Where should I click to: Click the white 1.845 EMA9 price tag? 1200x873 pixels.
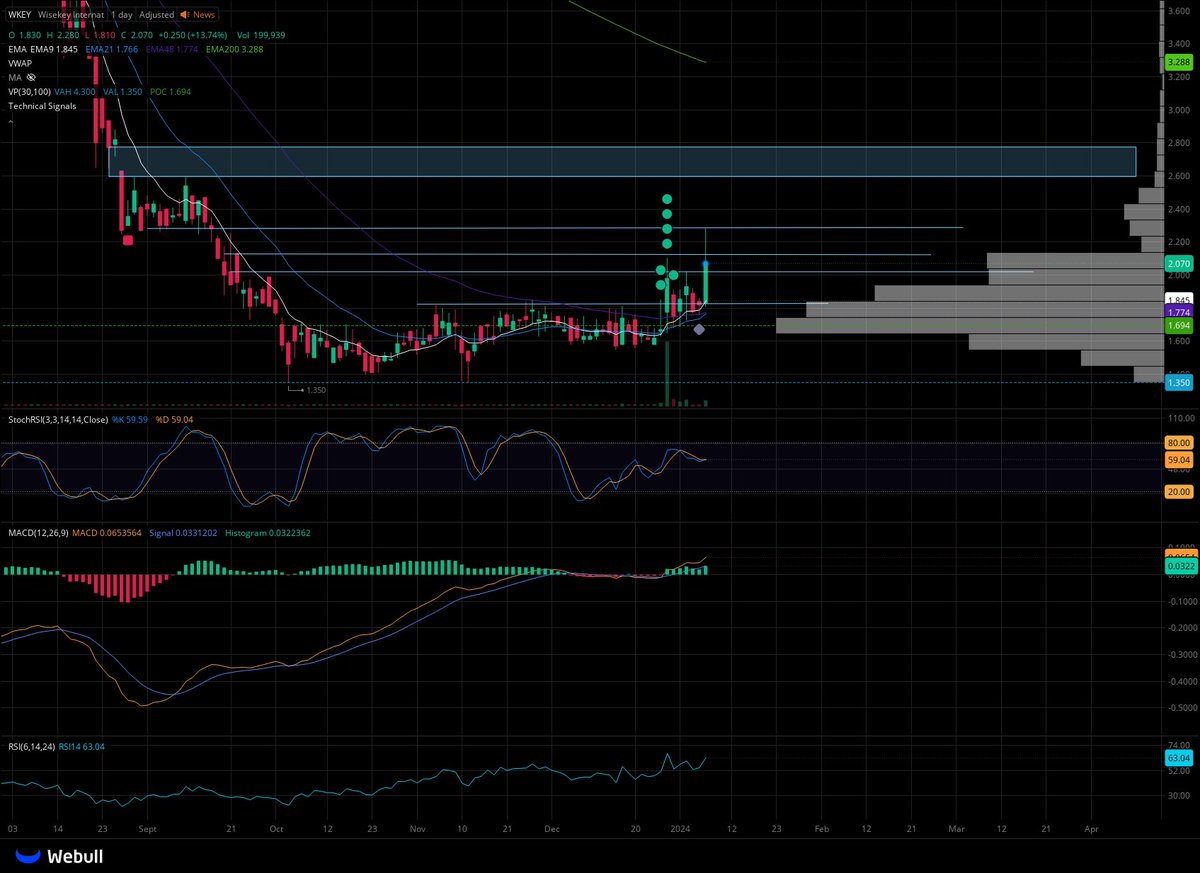(x=1177, y=300)
